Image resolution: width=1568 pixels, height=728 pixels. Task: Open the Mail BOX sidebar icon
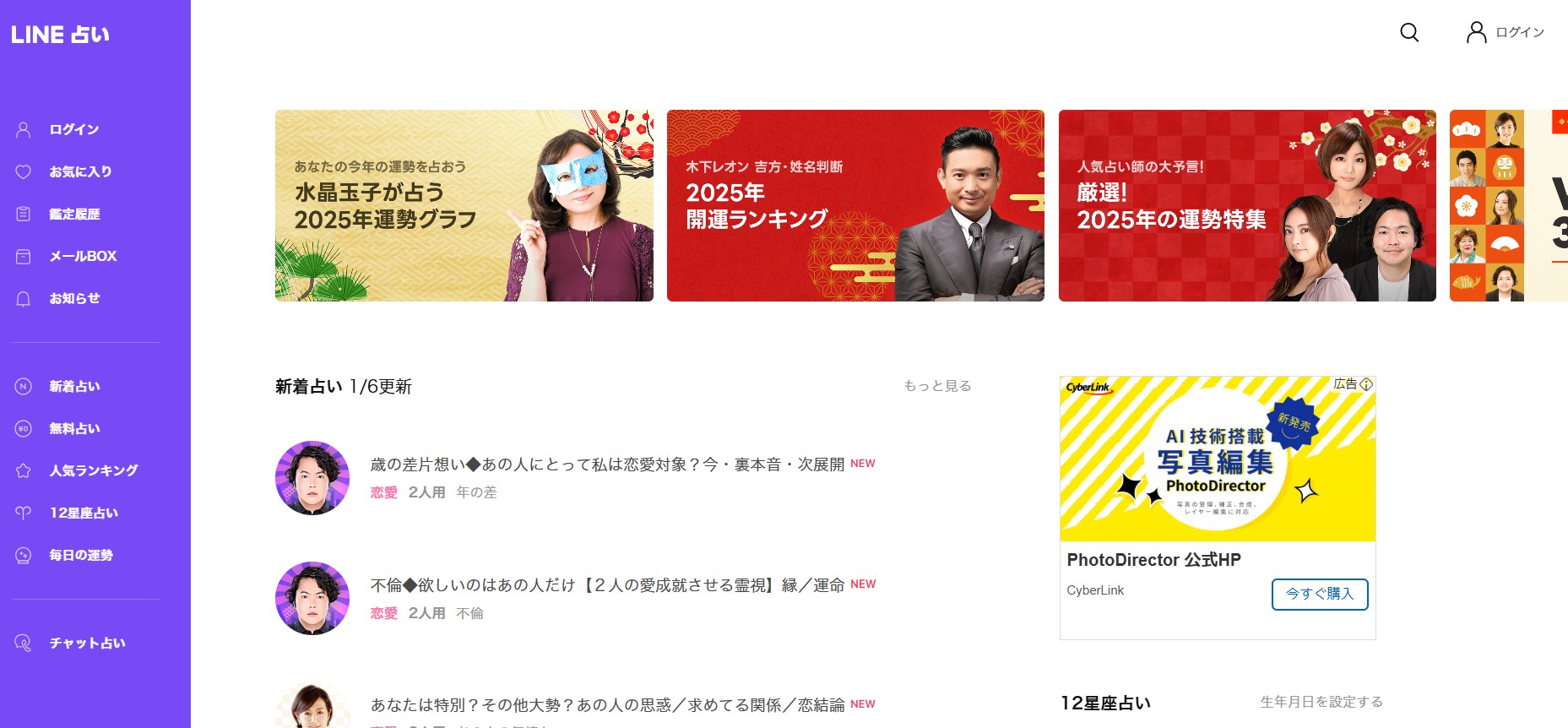click(x=24, y=257)
